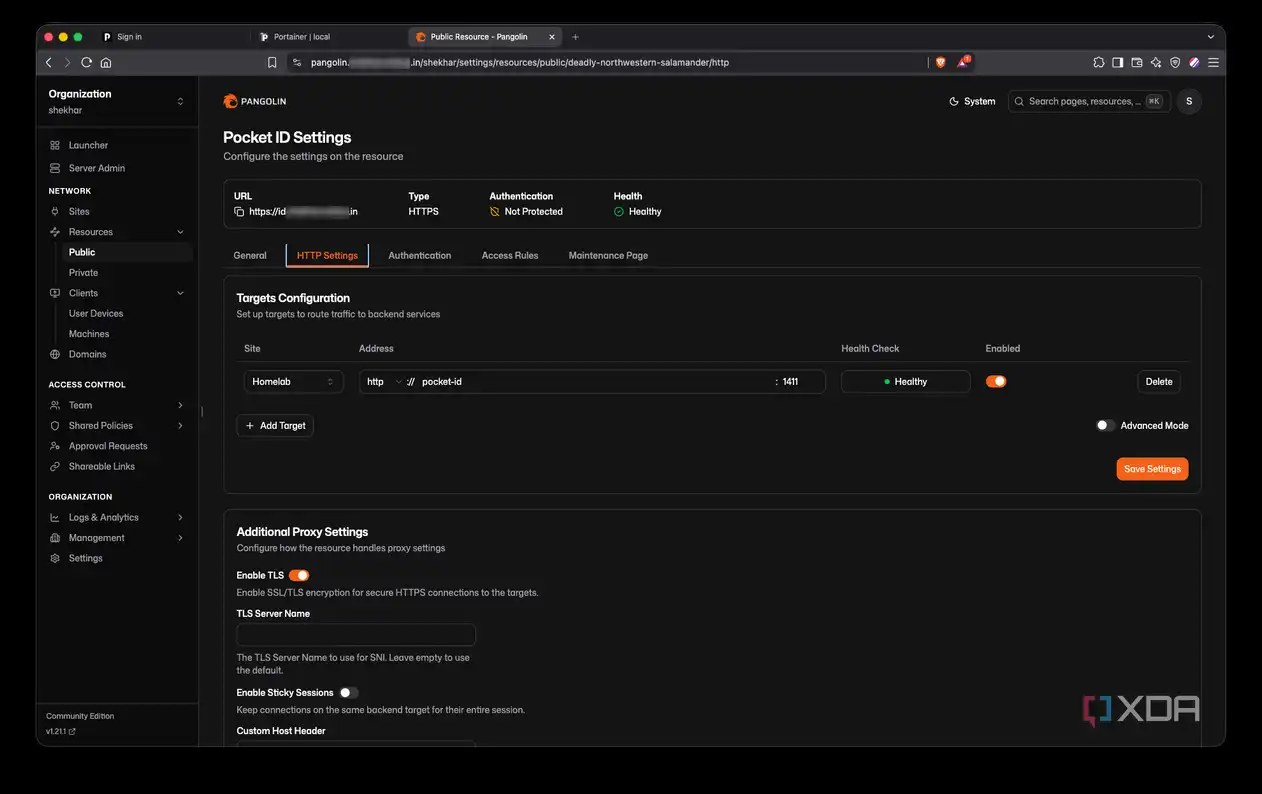The height and width of the screenshot is (794, 1262).
Task: Switch System theme toggle
Action: pos(972,101)
